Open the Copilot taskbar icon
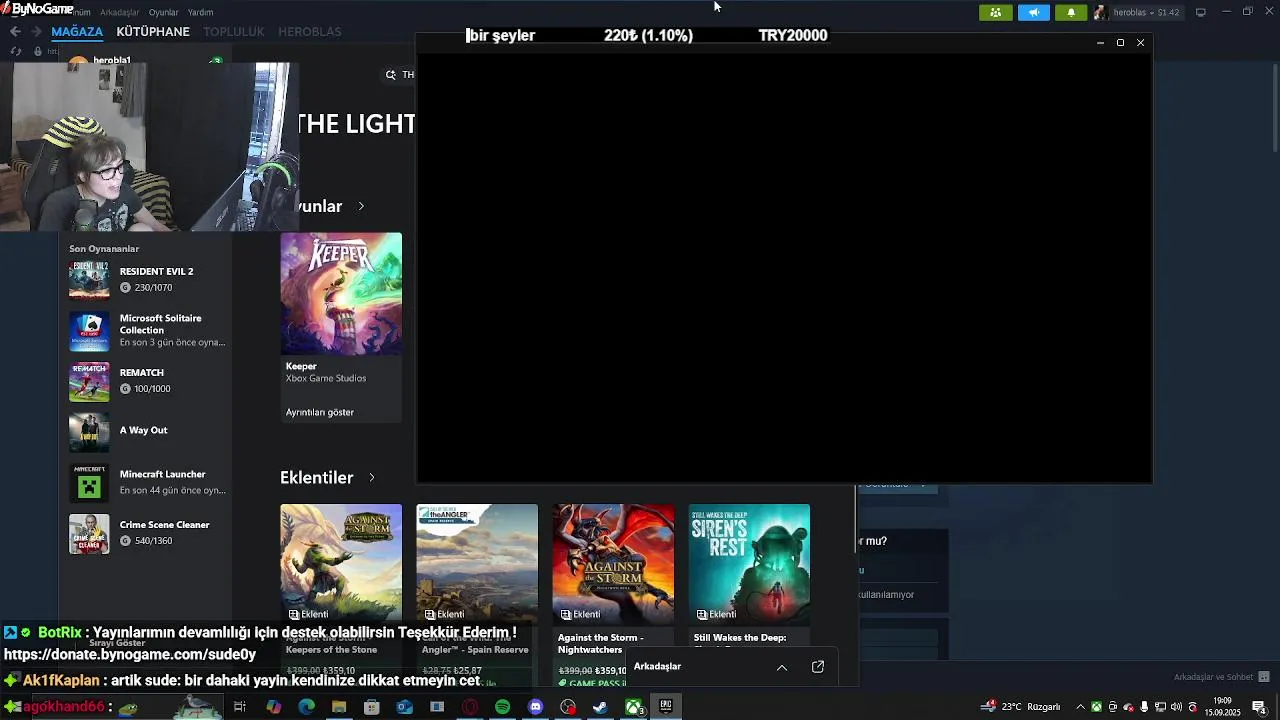Viewport: 1280px width, 720px height. tap(273, 707)
